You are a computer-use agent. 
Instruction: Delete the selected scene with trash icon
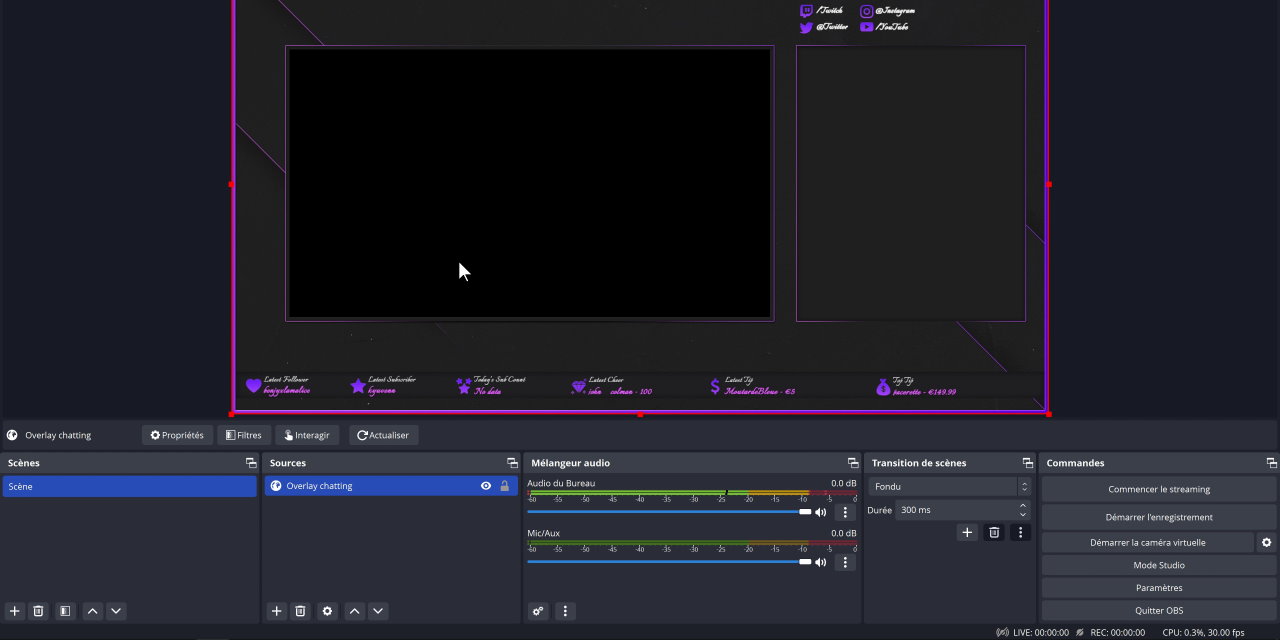coord(38,611)
